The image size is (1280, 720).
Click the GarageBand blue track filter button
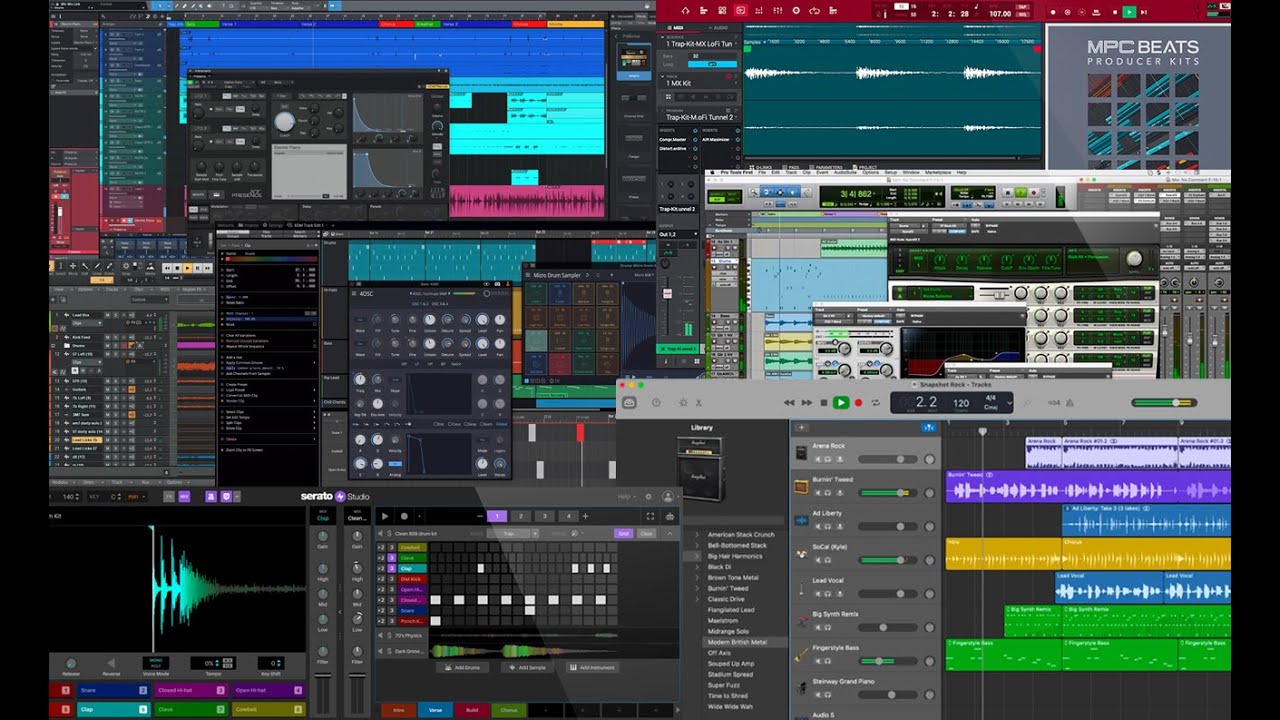[x=930, y=427]
